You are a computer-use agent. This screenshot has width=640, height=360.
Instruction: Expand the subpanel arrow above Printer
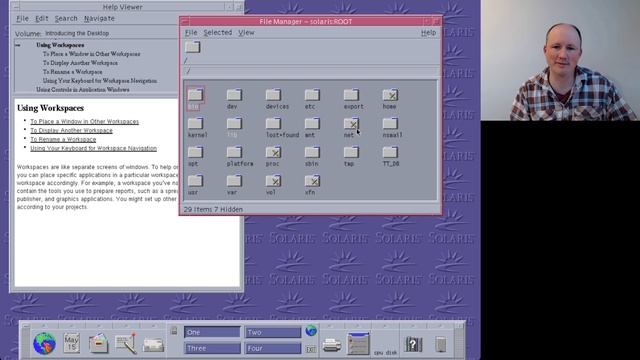(x=331, y=325)
